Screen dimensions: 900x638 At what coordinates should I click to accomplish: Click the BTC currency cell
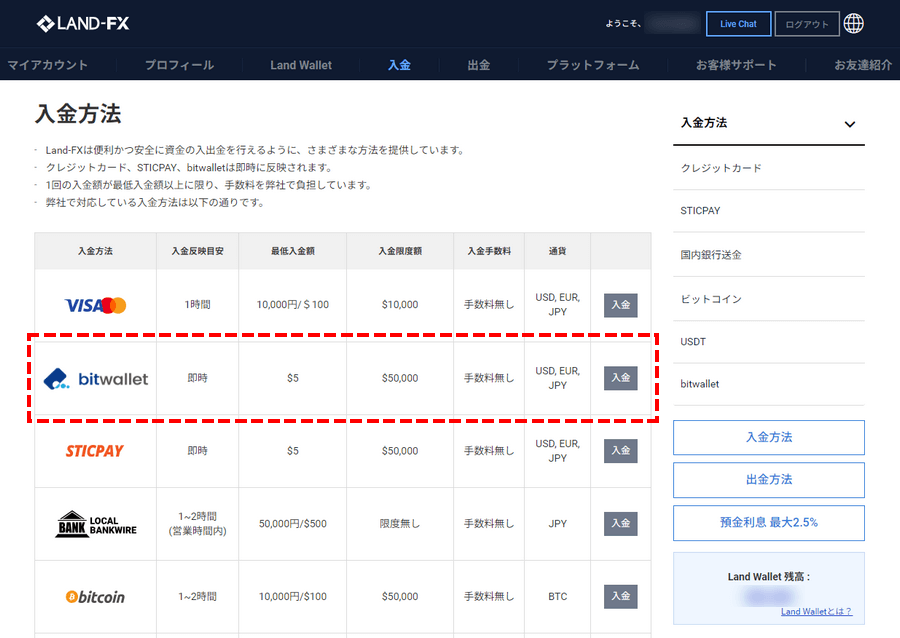point(557,597)
